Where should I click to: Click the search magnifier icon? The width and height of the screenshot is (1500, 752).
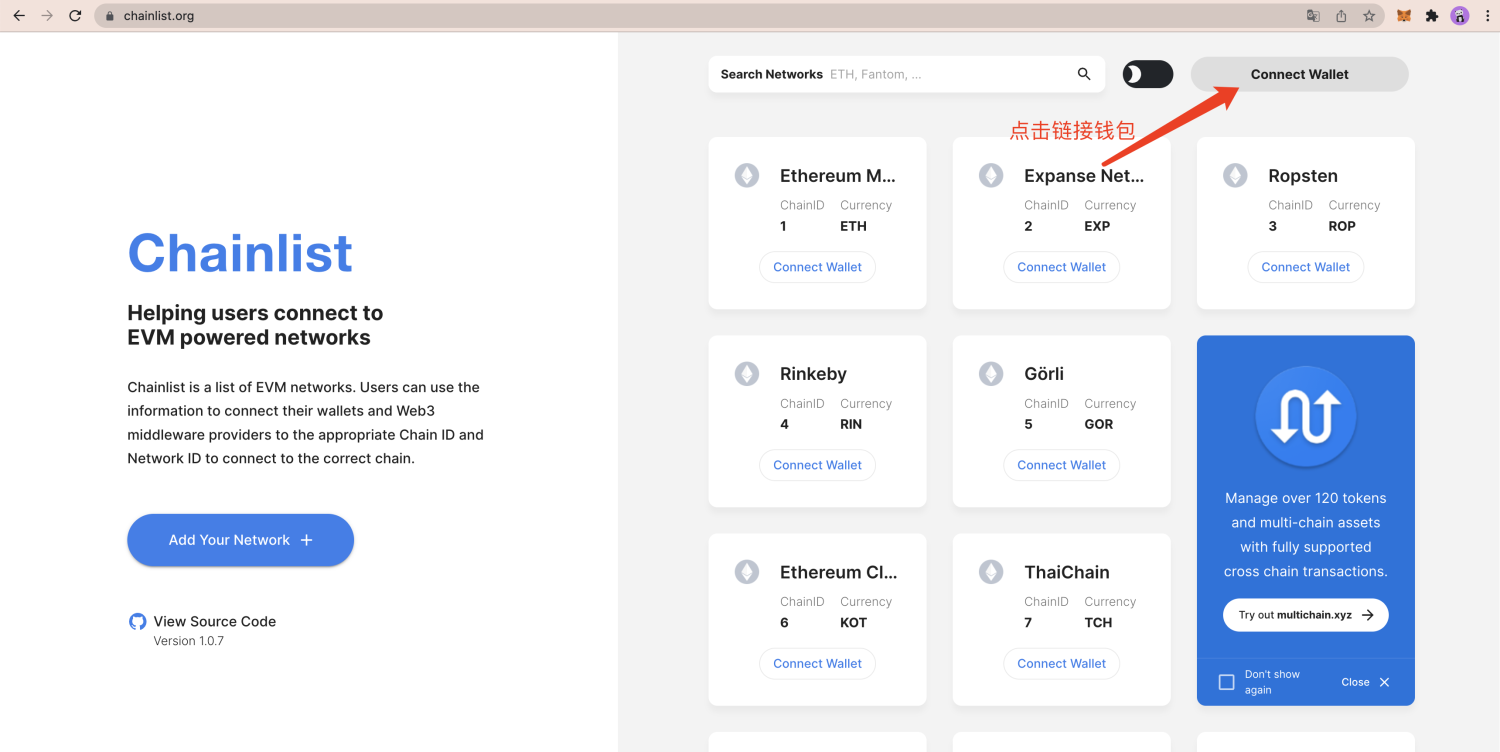tap(1084, 74)
